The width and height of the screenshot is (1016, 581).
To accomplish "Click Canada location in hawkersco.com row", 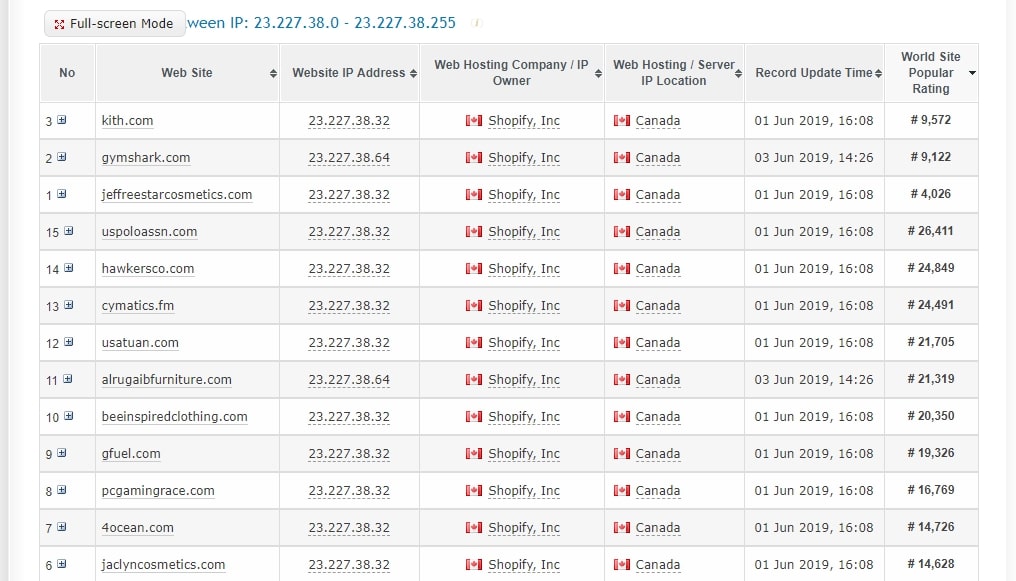I will pos(657,269).
